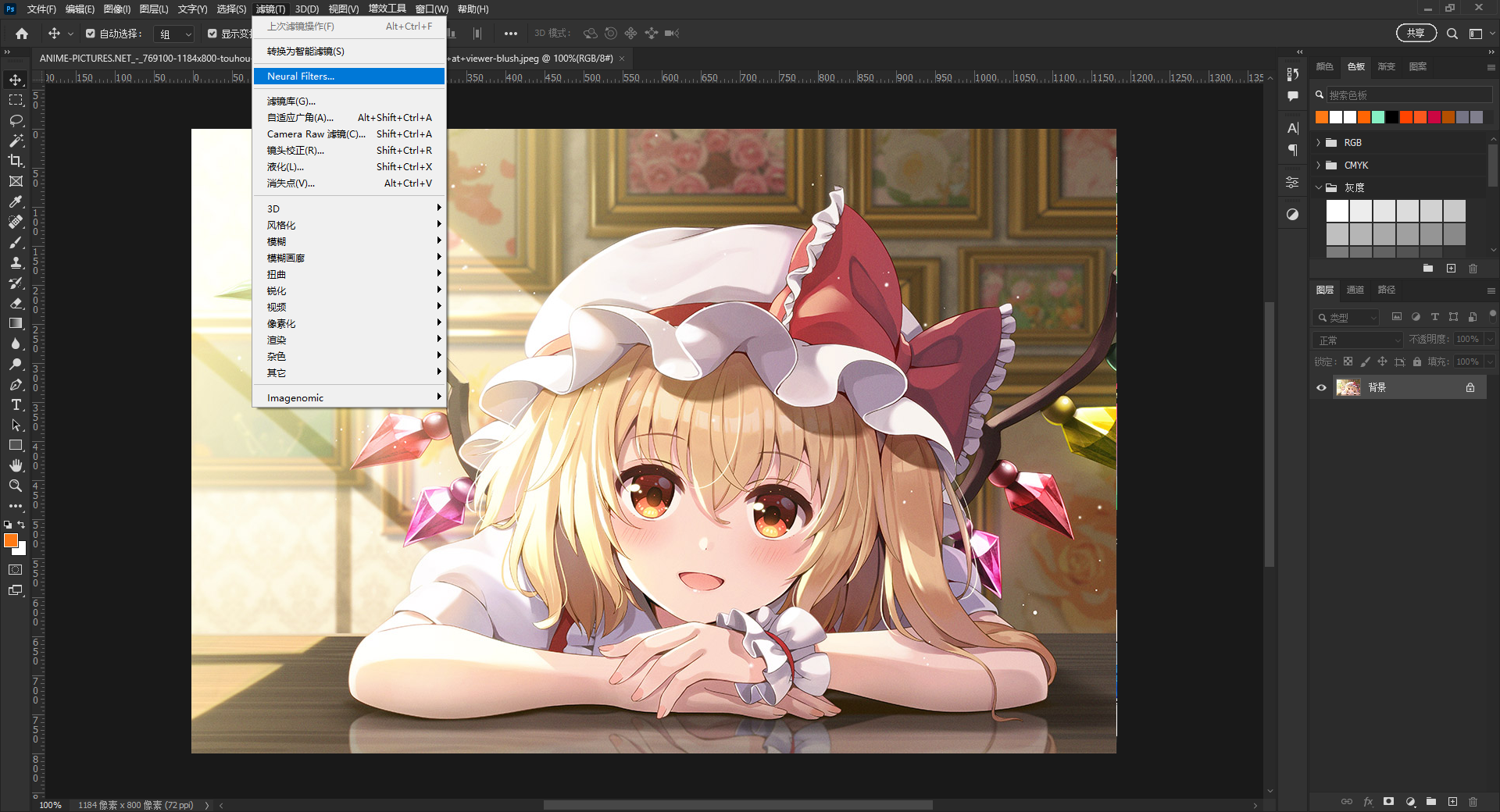The image size is (1500, 812).
Task: Select the Frame tool
Action: [x=16, y=181]
